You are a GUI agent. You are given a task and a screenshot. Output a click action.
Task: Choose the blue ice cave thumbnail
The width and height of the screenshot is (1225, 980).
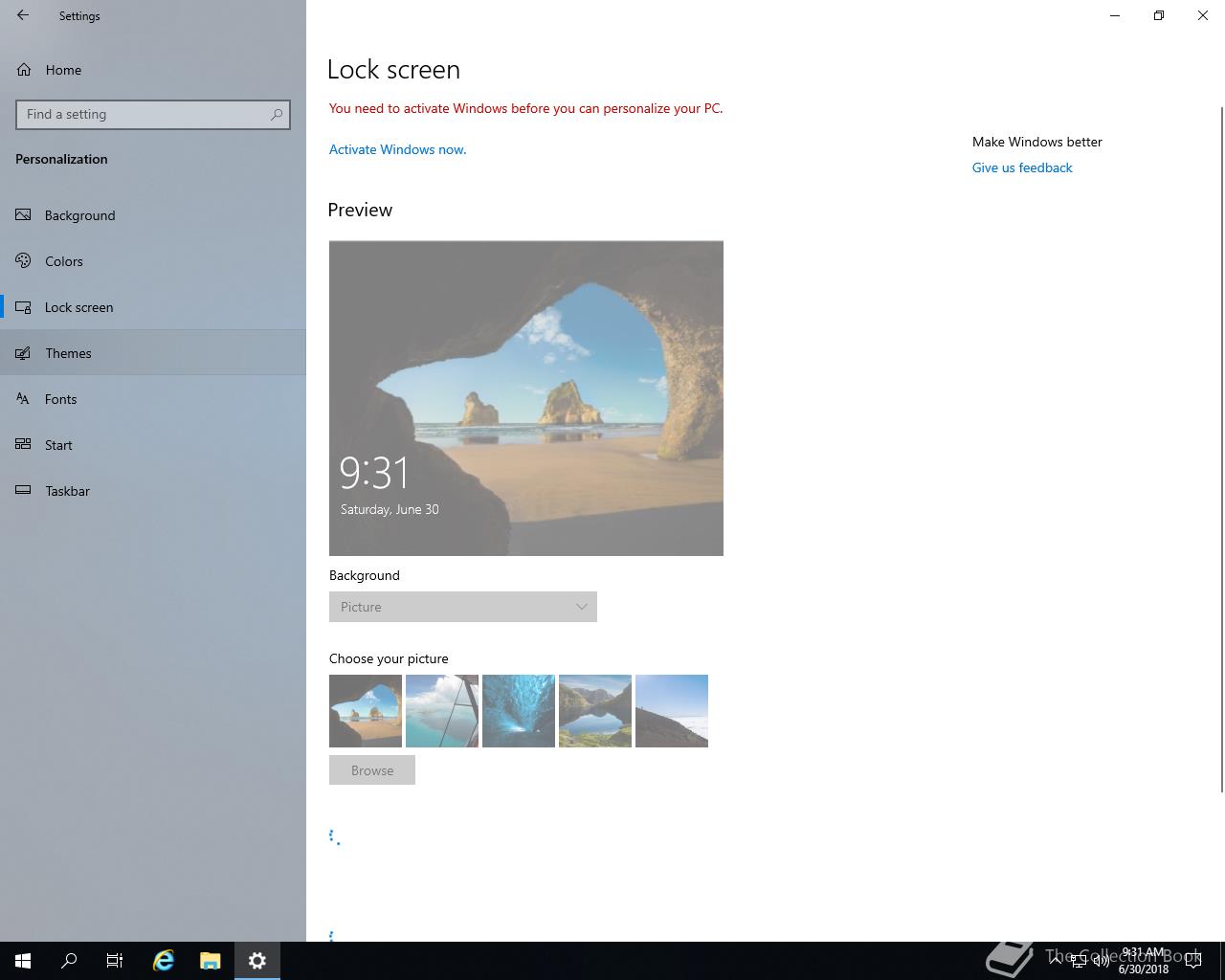click(x=519, y=711)
